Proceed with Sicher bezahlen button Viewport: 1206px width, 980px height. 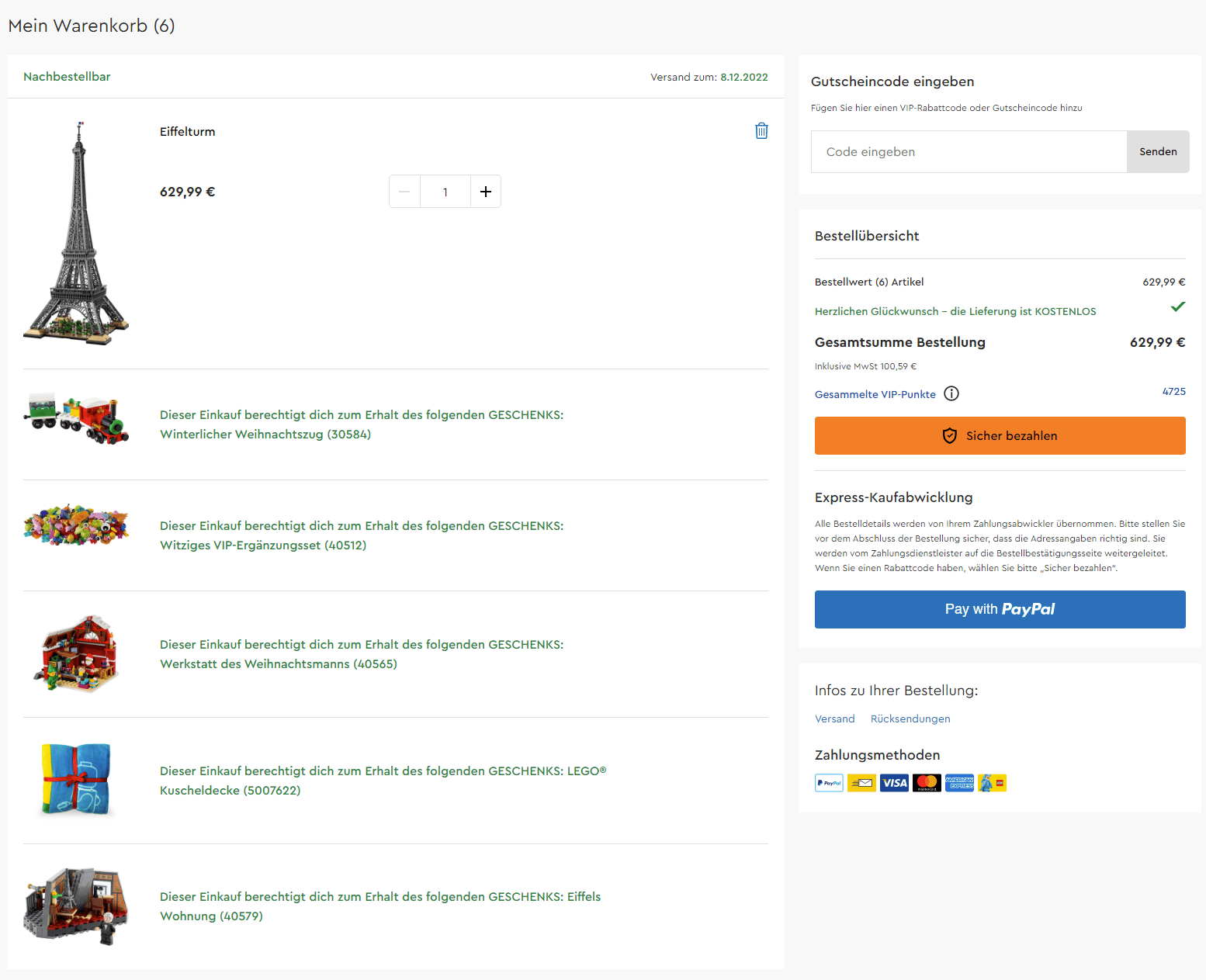click(x=1000, y=436)
